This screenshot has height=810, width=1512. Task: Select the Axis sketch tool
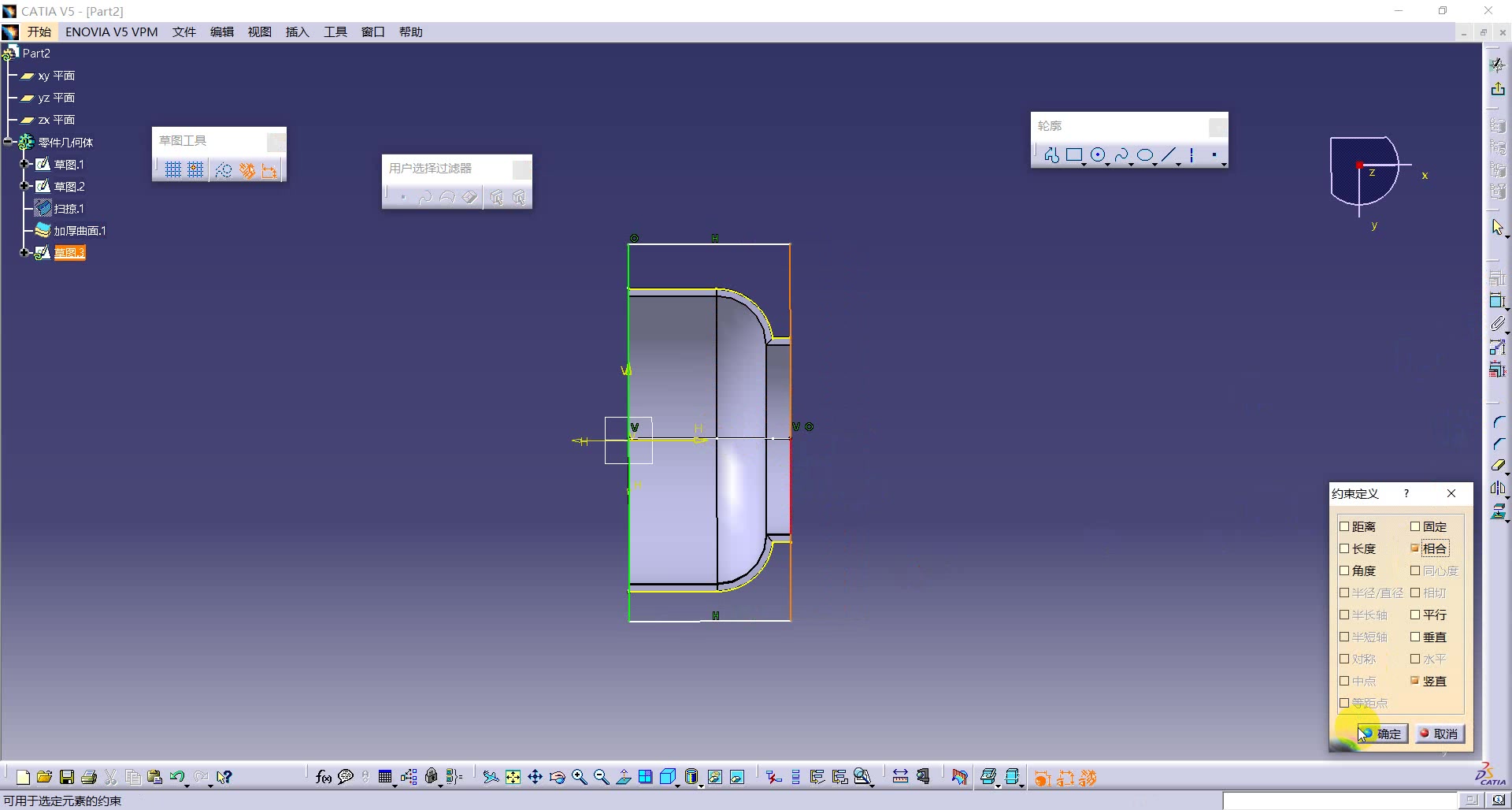(x=1191, y=155)
